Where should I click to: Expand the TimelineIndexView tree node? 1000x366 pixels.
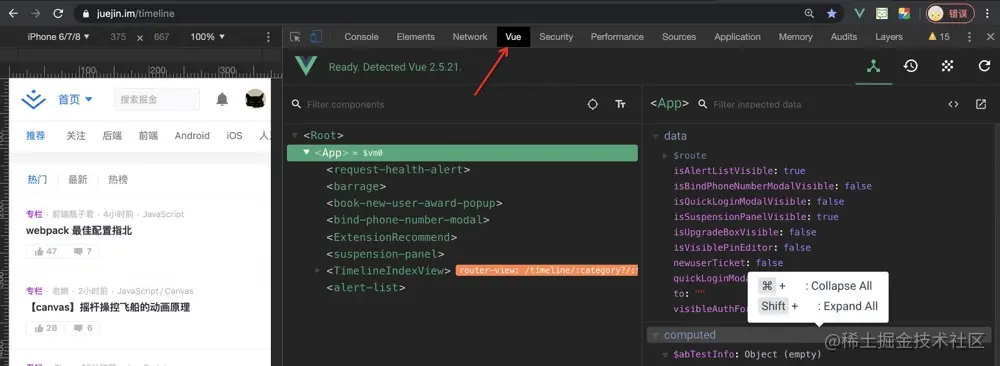click(318, 271)
